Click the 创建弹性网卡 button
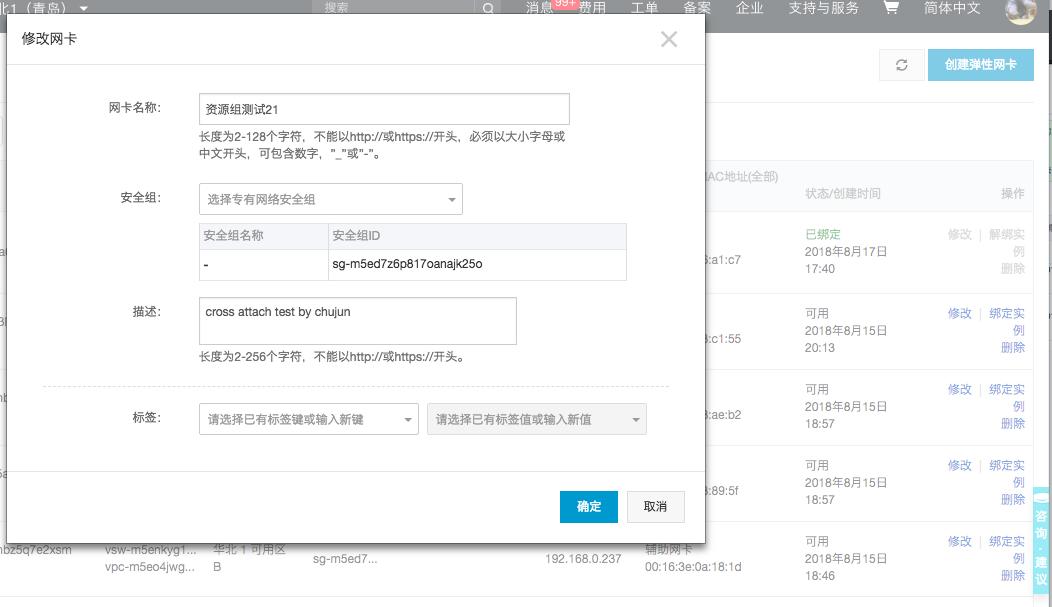 (x=981, y=64)
